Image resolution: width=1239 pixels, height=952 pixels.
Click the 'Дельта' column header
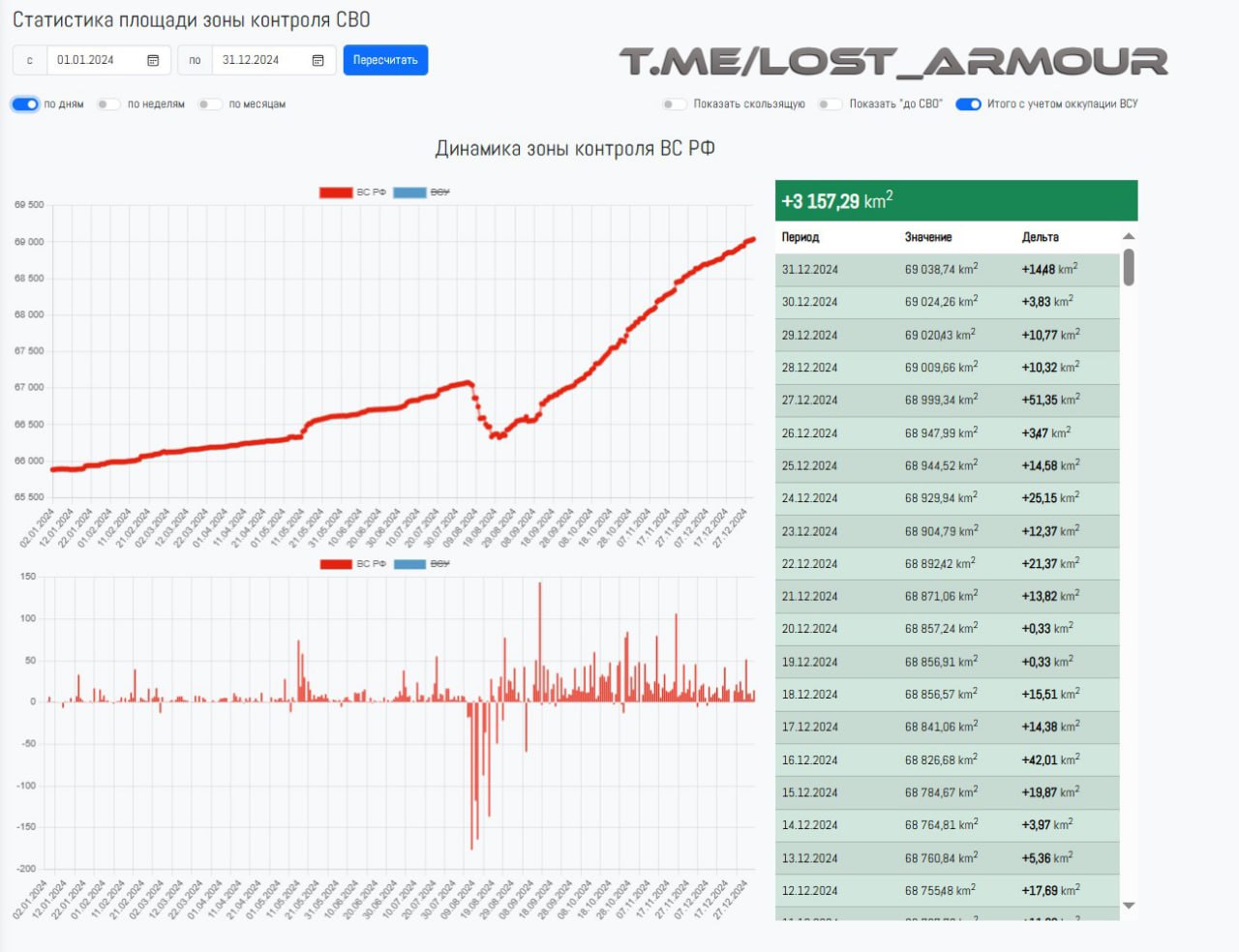click(x=1040, y=237)
